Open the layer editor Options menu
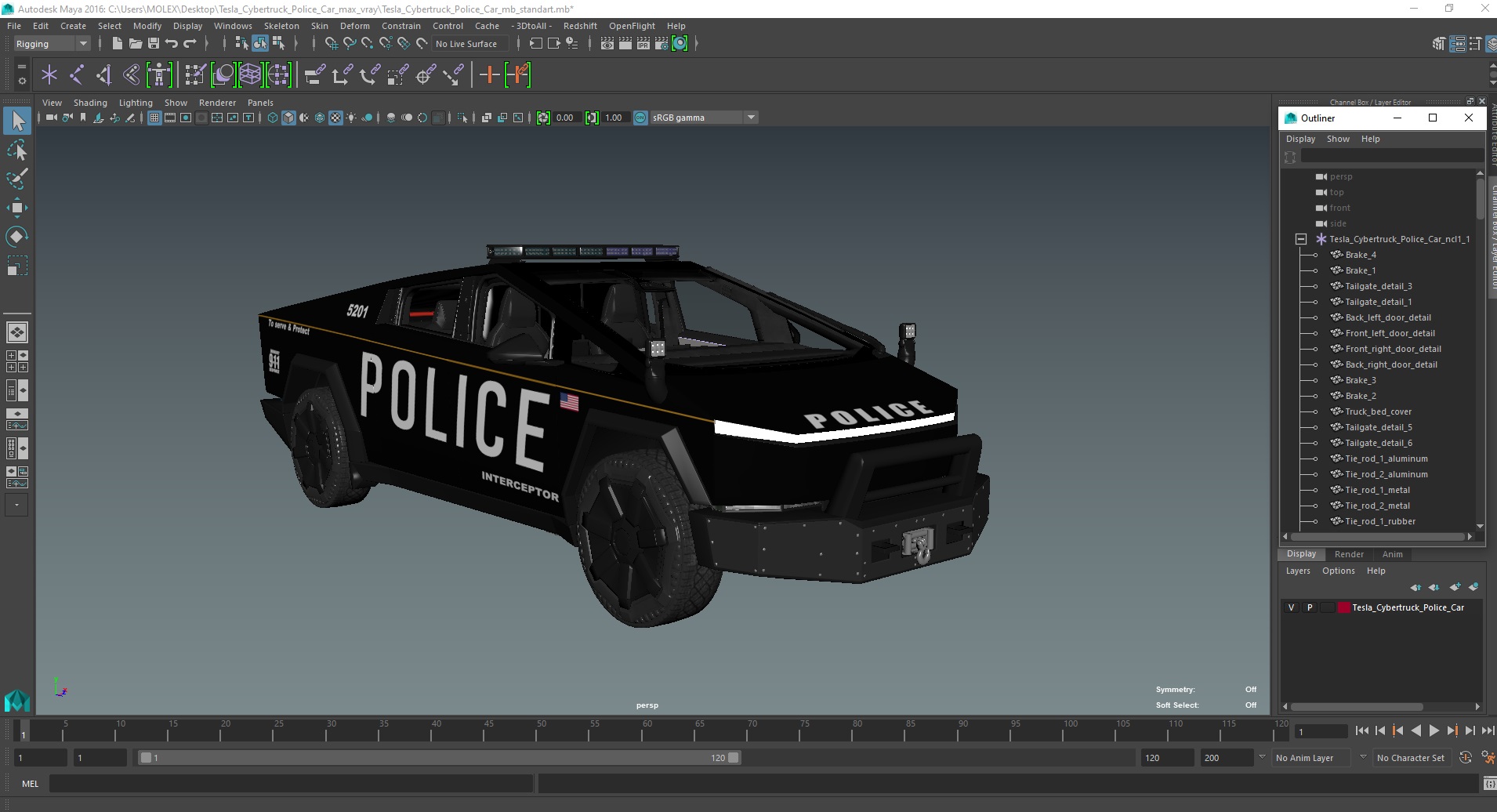Viewport: 1497px width, 812px height. click(1338, 571)
